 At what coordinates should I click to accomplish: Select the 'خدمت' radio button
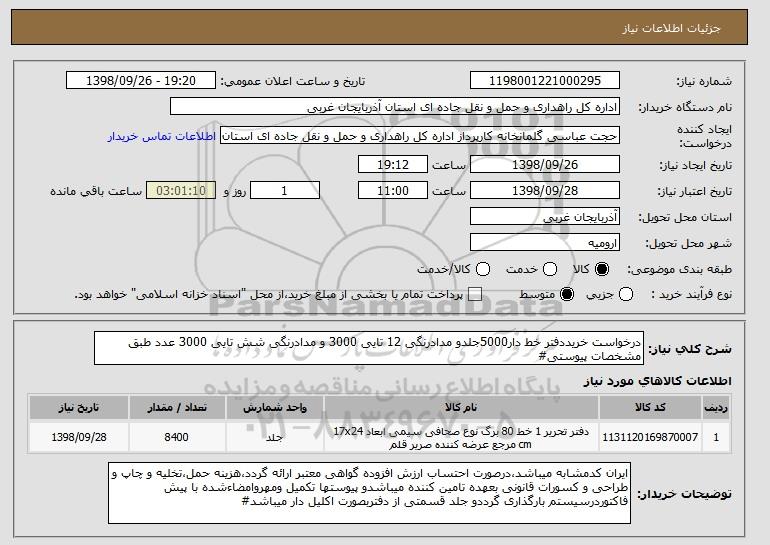pyautogui.click(x=550, y=269)
